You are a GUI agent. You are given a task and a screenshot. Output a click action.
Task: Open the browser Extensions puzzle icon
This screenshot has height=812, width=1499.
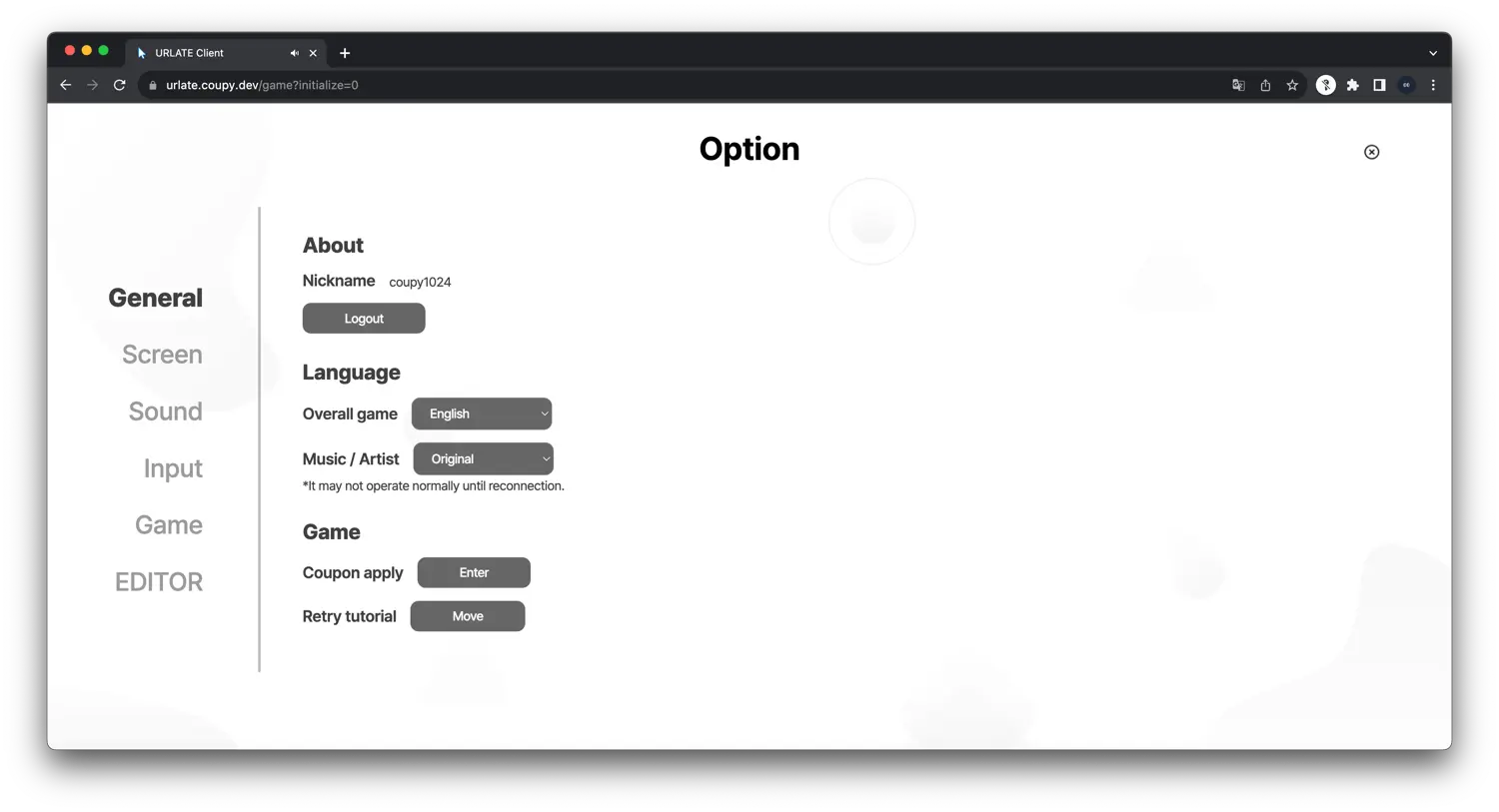[x=1353, y=85]
